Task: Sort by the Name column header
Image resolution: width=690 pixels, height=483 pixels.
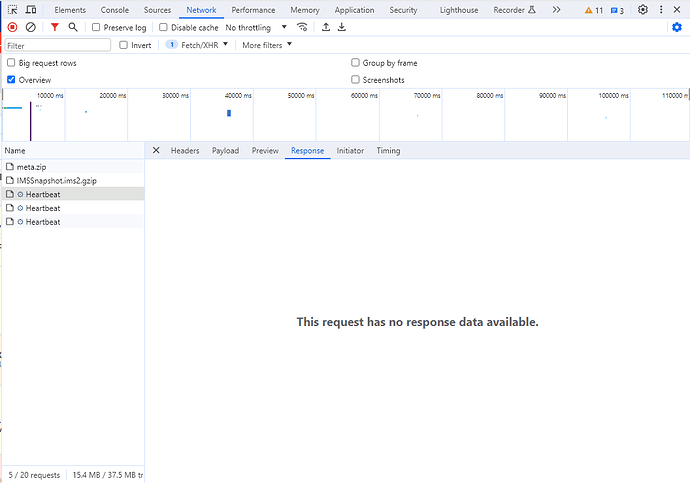Action: [x=73, y=150]
